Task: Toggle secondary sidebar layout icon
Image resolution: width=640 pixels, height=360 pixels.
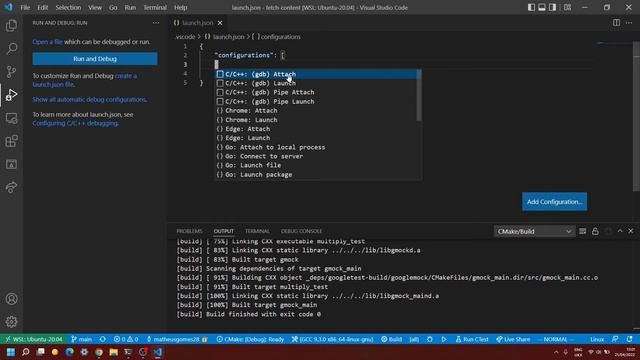Action: point(552,7)
